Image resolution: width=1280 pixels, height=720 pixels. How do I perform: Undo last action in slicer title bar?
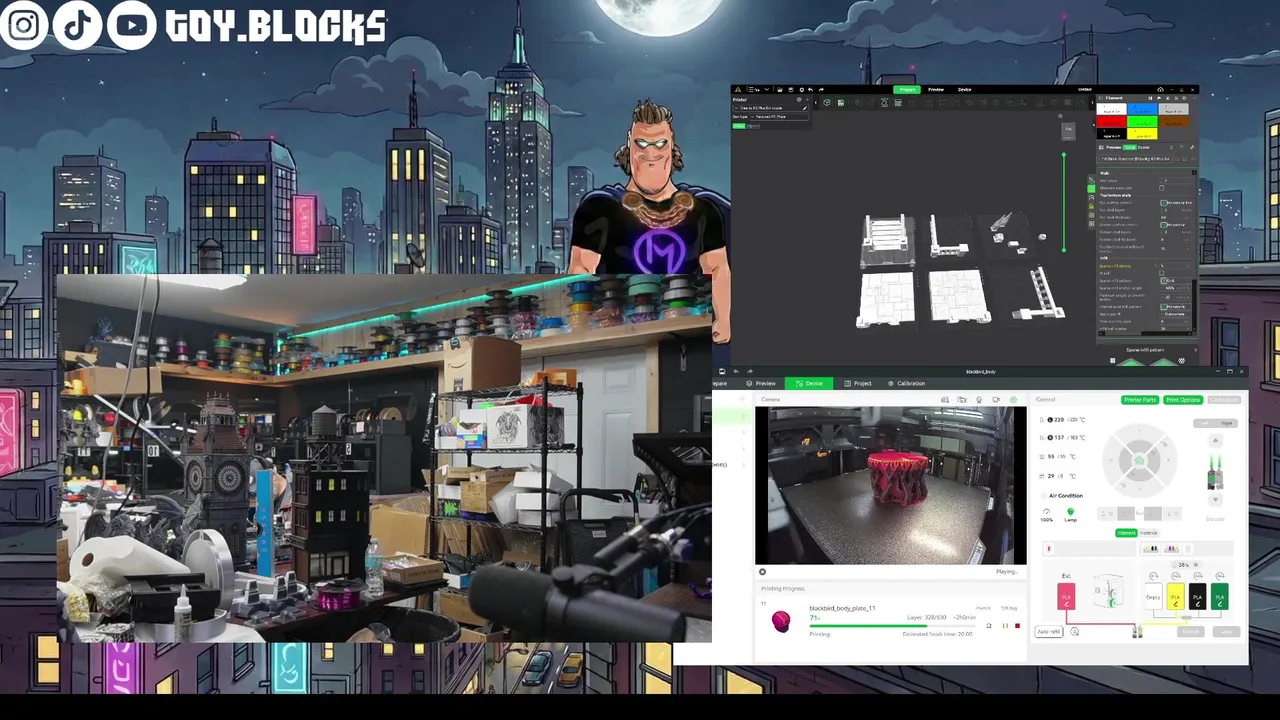810,90
